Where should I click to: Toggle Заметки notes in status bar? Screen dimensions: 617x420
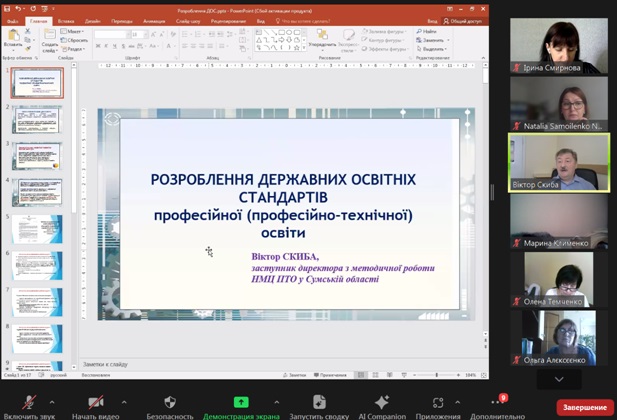coord(294,375)
